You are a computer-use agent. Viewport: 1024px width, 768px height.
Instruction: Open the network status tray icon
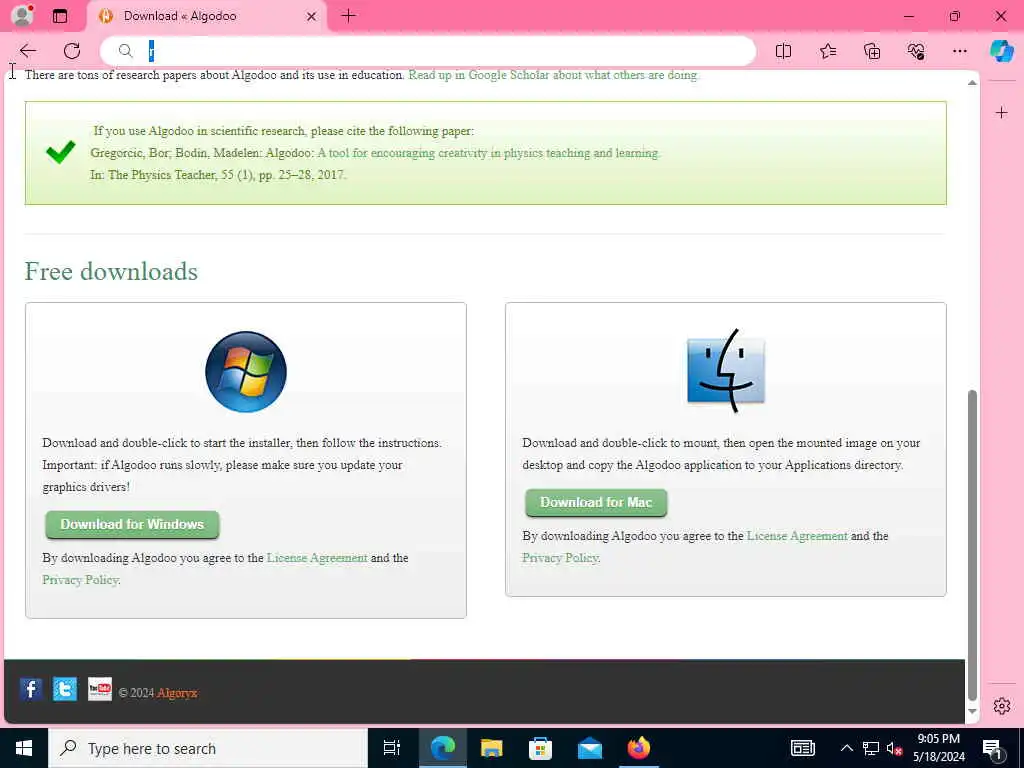pyautogui.click(x=871, y=748)
